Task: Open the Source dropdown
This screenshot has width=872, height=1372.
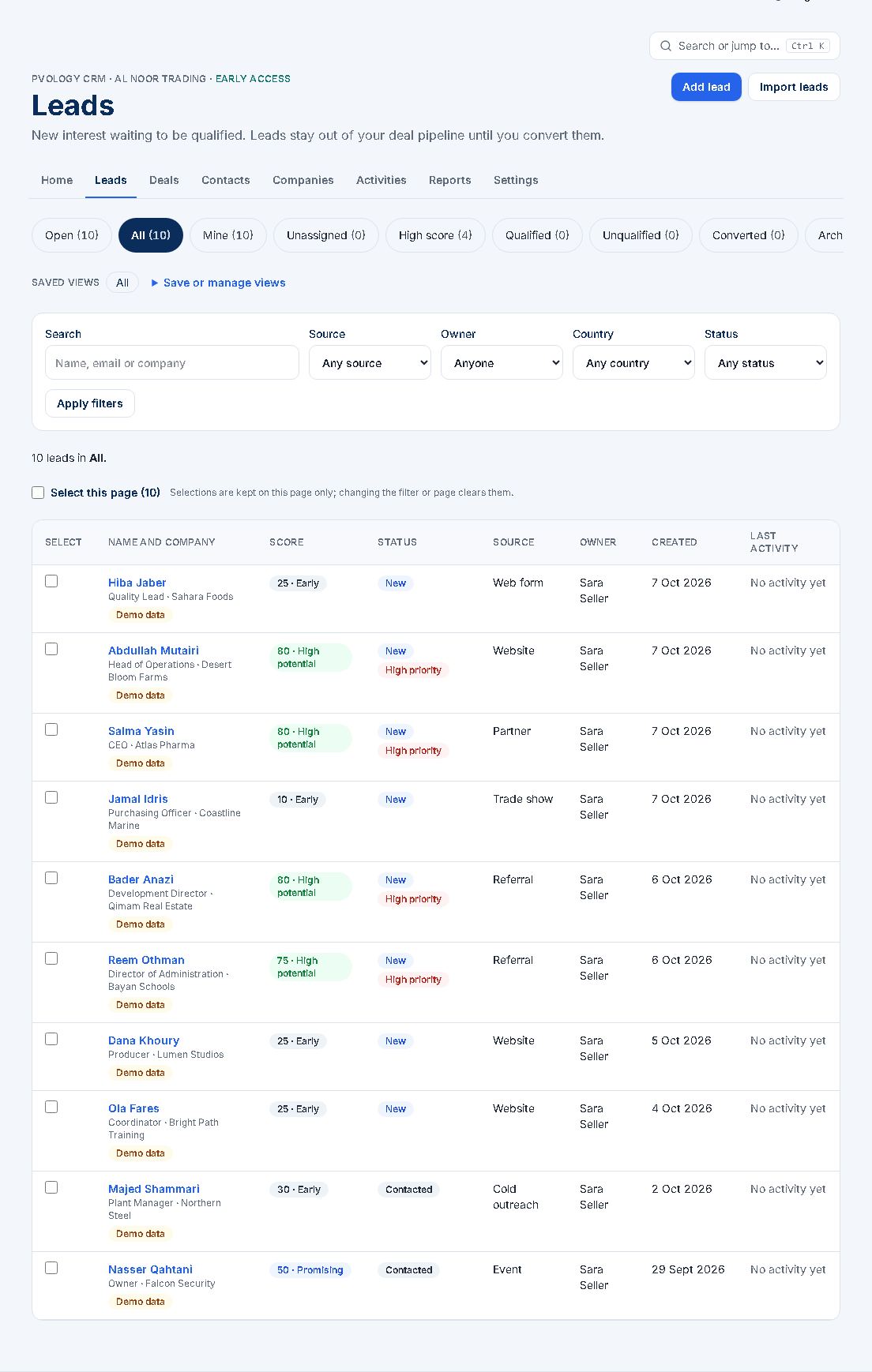Action: tap(370, 362)
